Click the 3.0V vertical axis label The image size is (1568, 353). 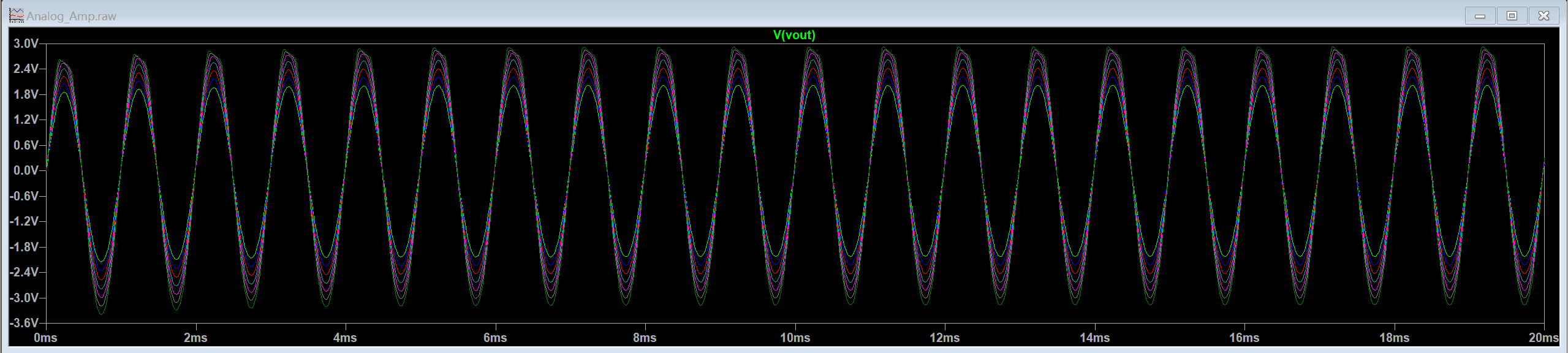(26, 44)
